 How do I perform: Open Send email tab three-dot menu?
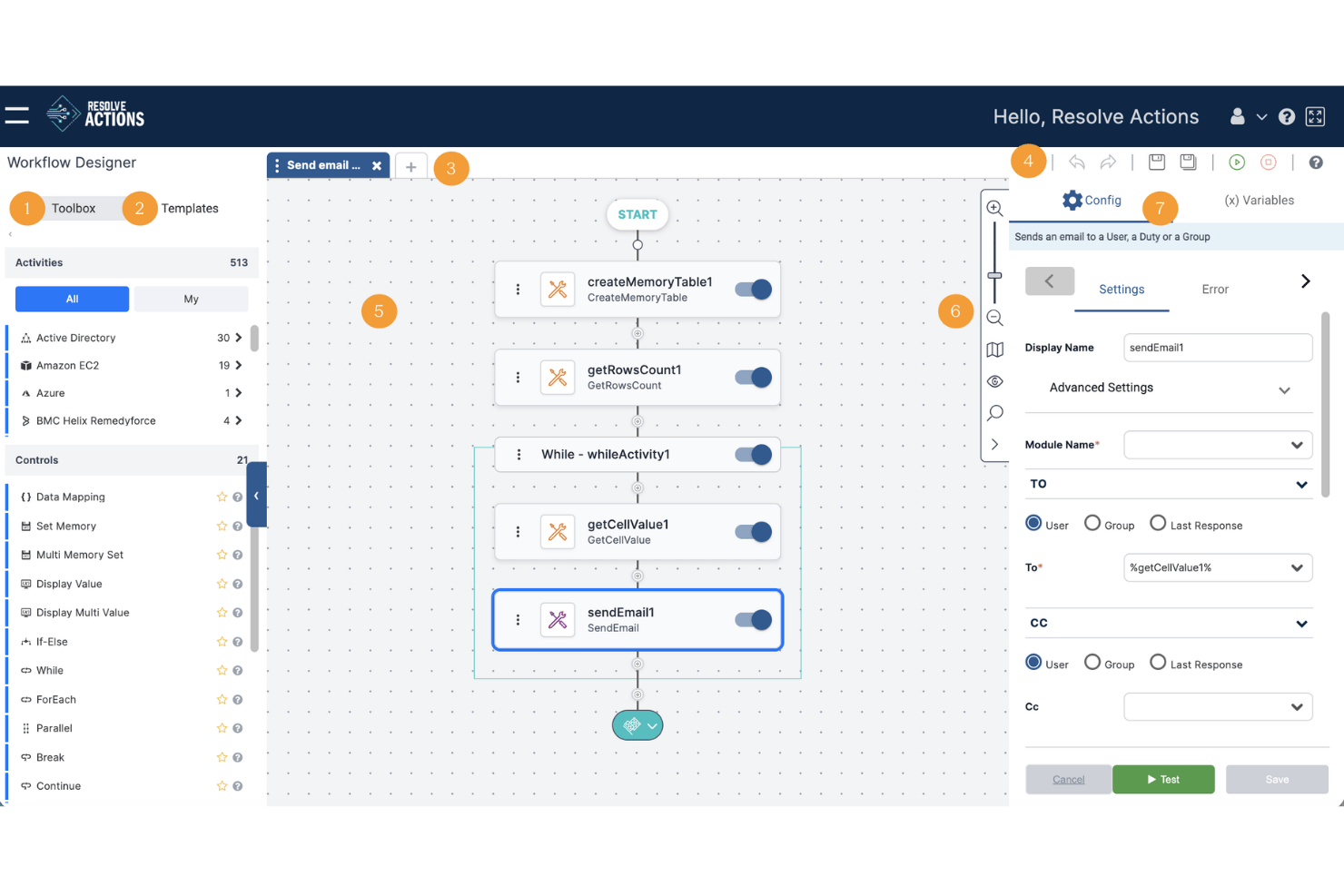[x=277, y=166]
